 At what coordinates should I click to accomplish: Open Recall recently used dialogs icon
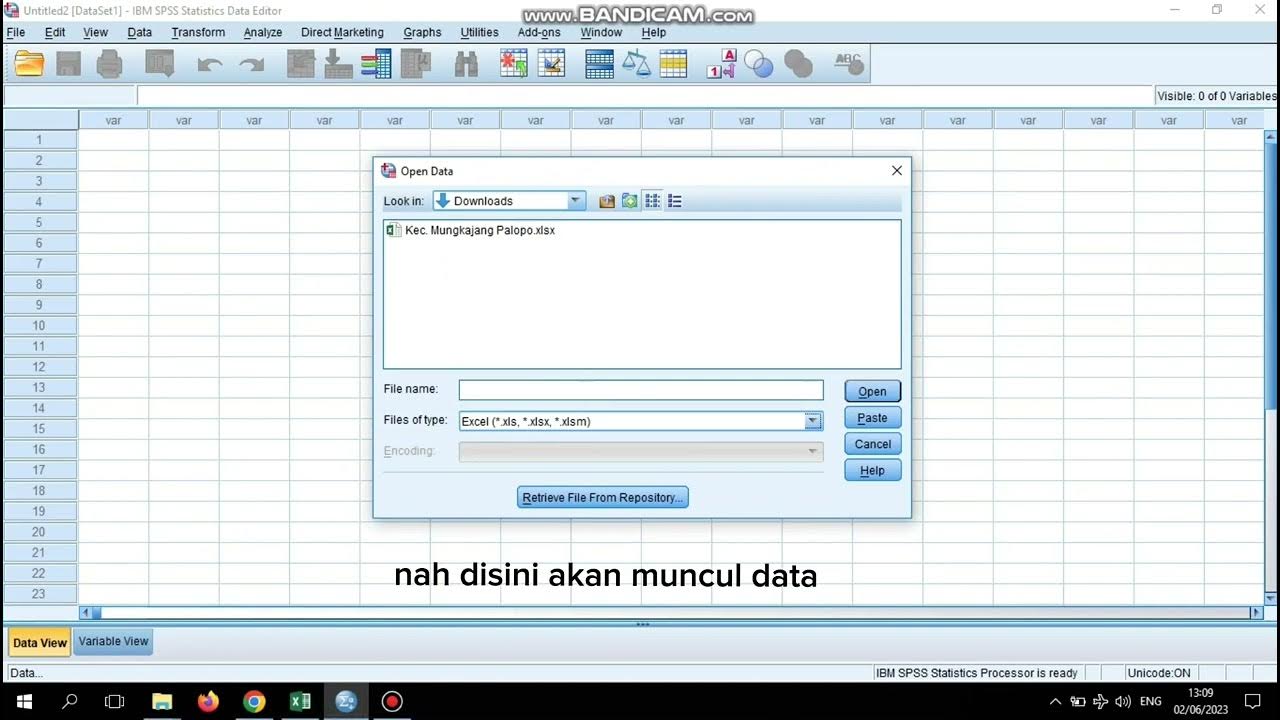coord(160,64)
